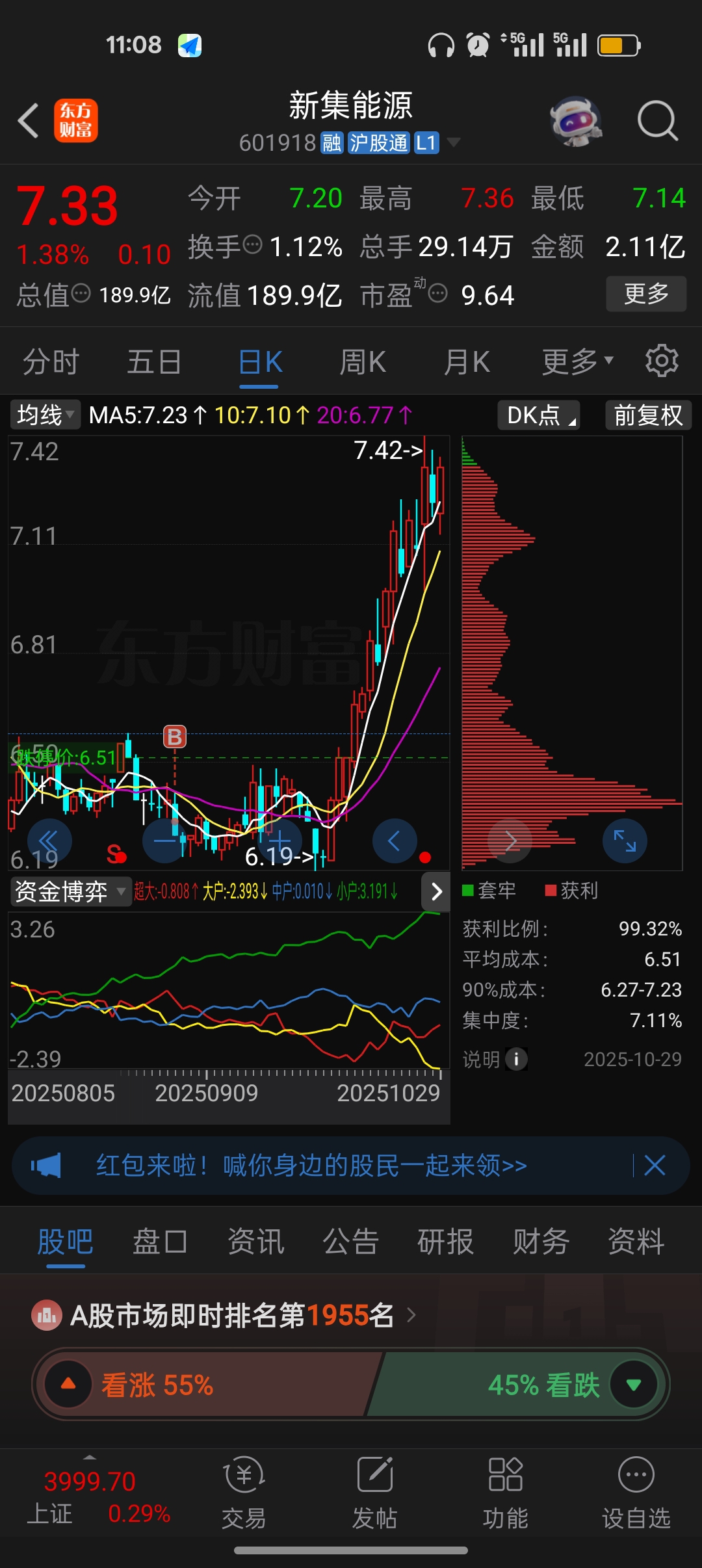
Task: Open the 股吧 tab
Action: pyautogui.click(x=65, y=1242)
